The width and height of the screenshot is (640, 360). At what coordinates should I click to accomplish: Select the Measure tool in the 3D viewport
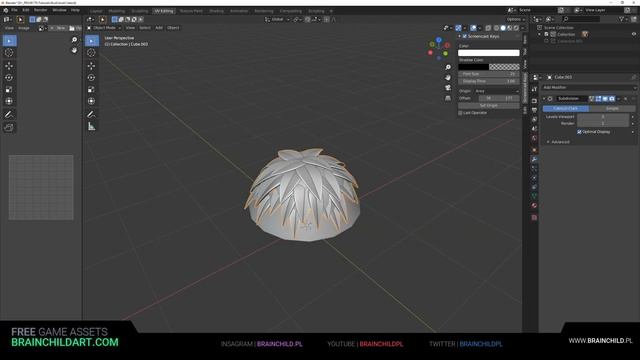91,127
